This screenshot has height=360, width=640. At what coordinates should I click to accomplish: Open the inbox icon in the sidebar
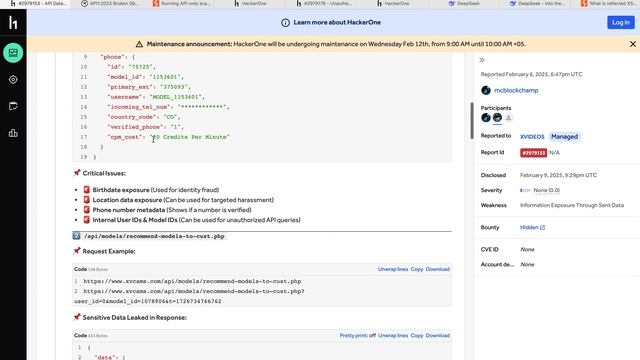pos(13,106)
